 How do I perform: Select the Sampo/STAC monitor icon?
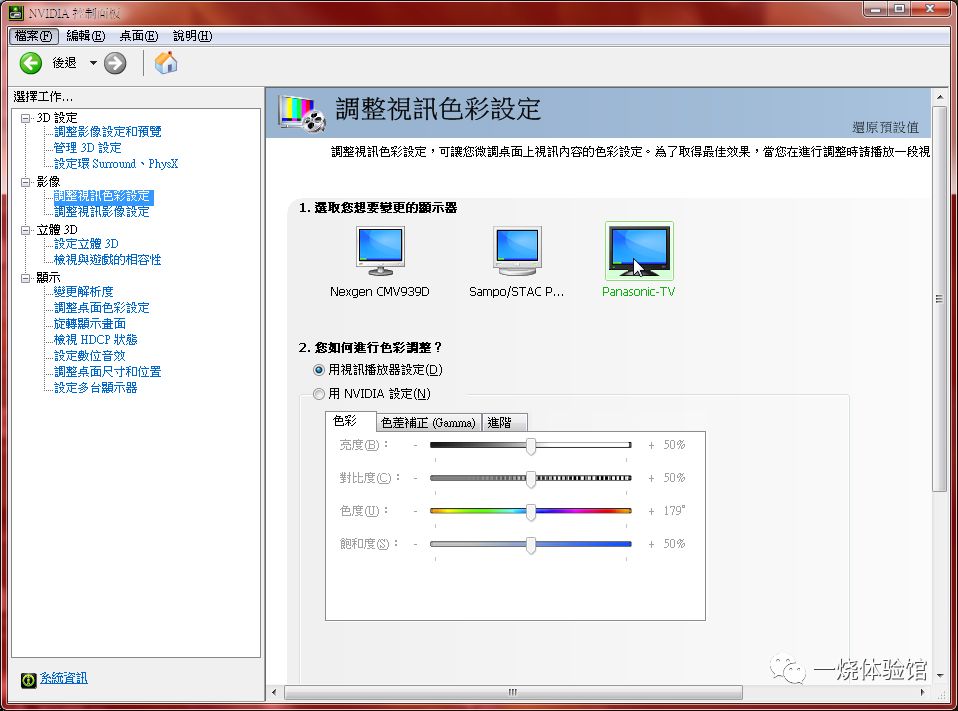(517, 251)
